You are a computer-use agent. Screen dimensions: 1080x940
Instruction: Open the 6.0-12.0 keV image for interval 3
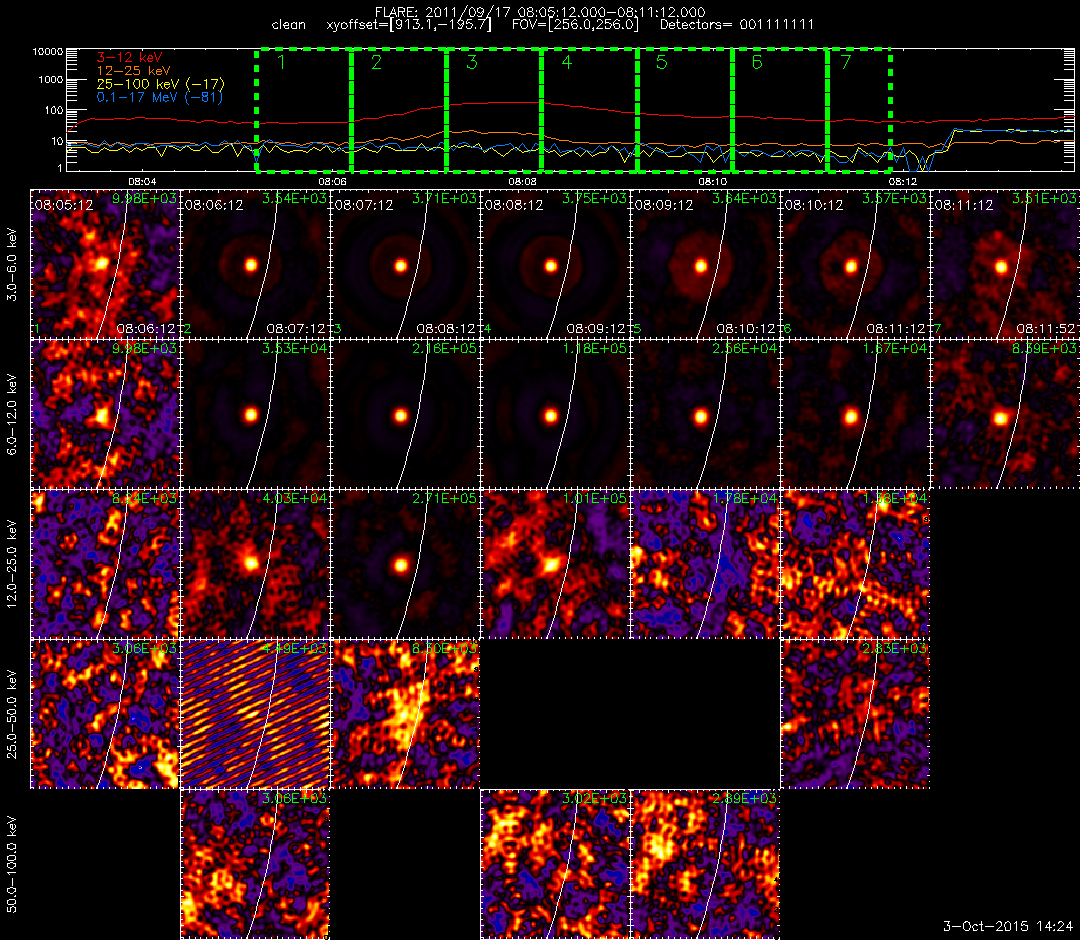(405, 415)
